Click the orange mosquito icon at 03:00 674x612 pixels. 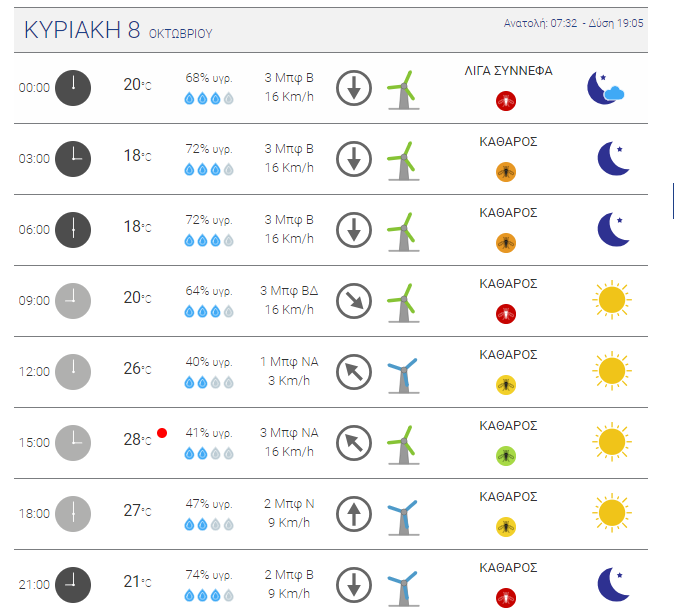point(507,171)
